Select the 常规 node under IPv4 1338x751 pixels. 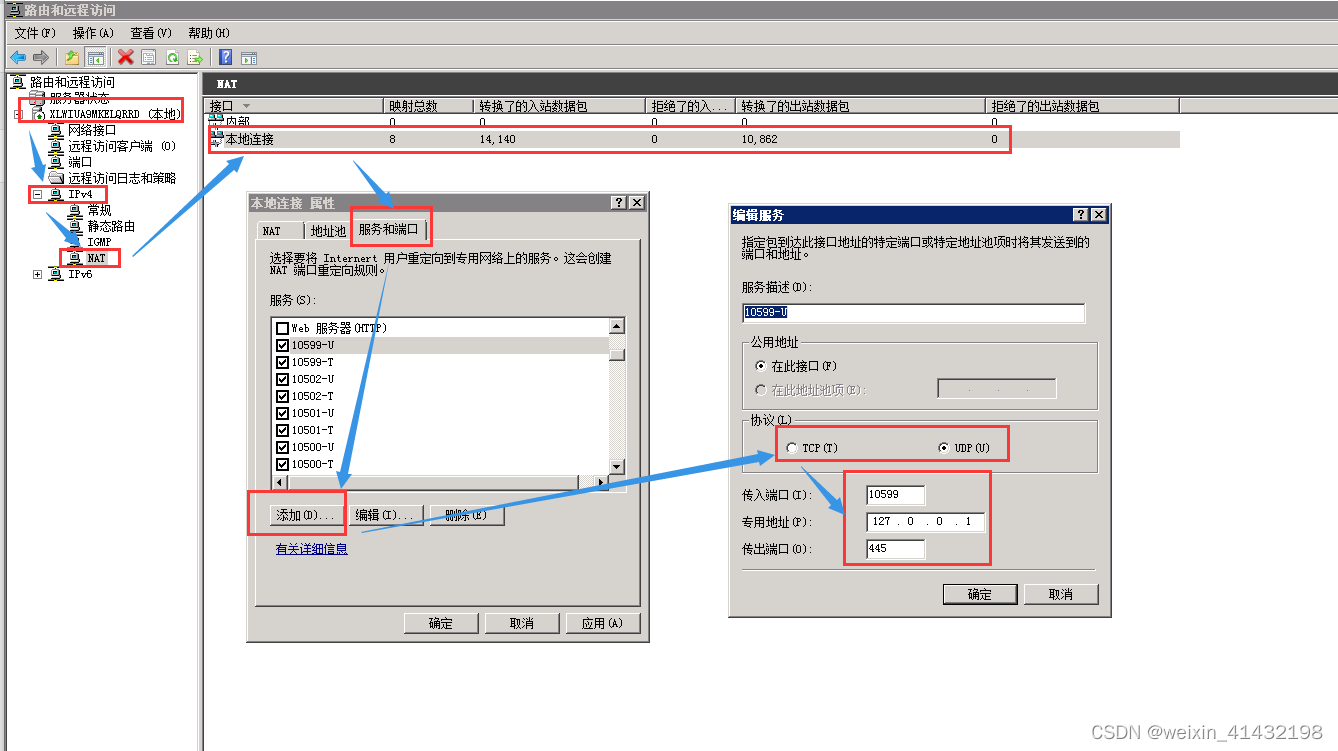pos(99,210)
